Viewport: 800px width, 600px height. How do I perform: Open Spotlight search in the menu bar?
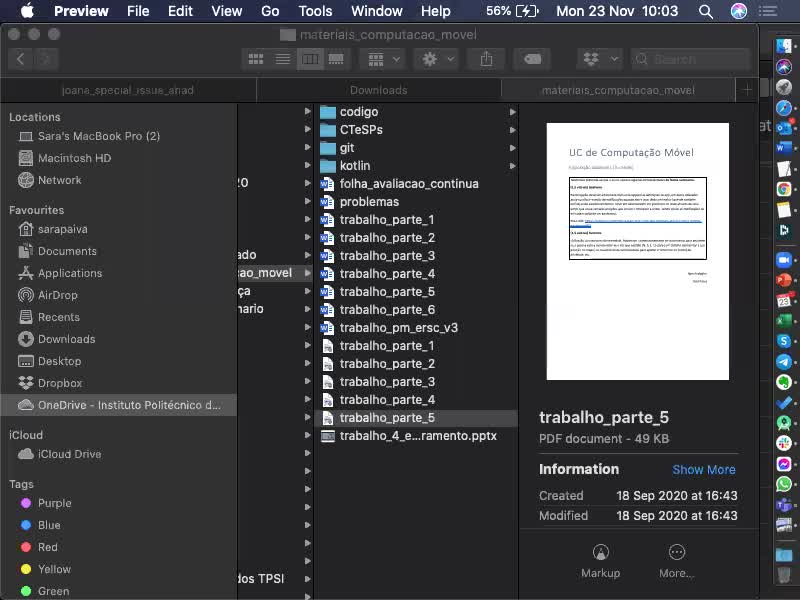tap(706, 11)
